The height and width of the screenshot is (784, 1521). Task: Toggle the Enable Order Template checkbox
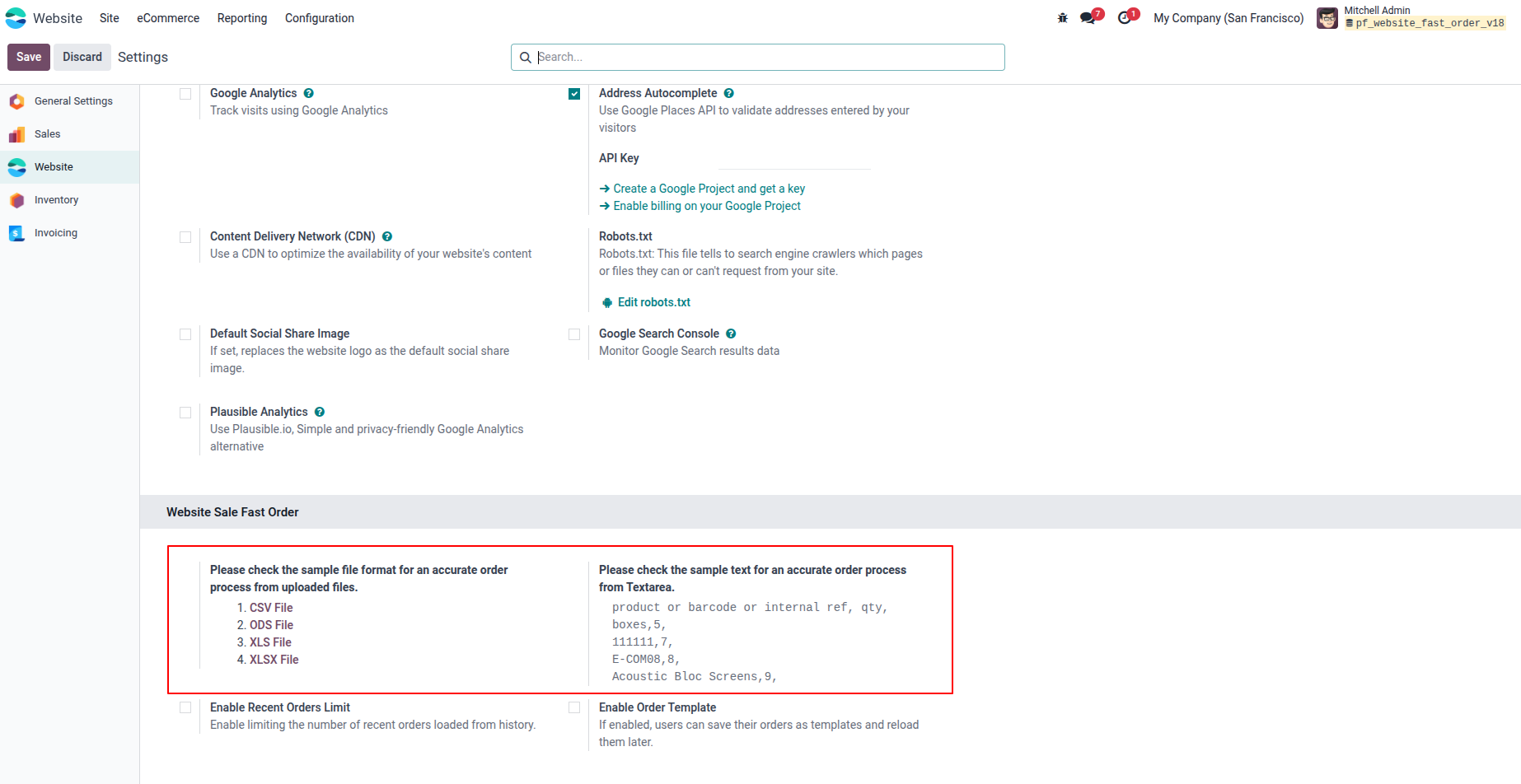[x=574, y=707]
